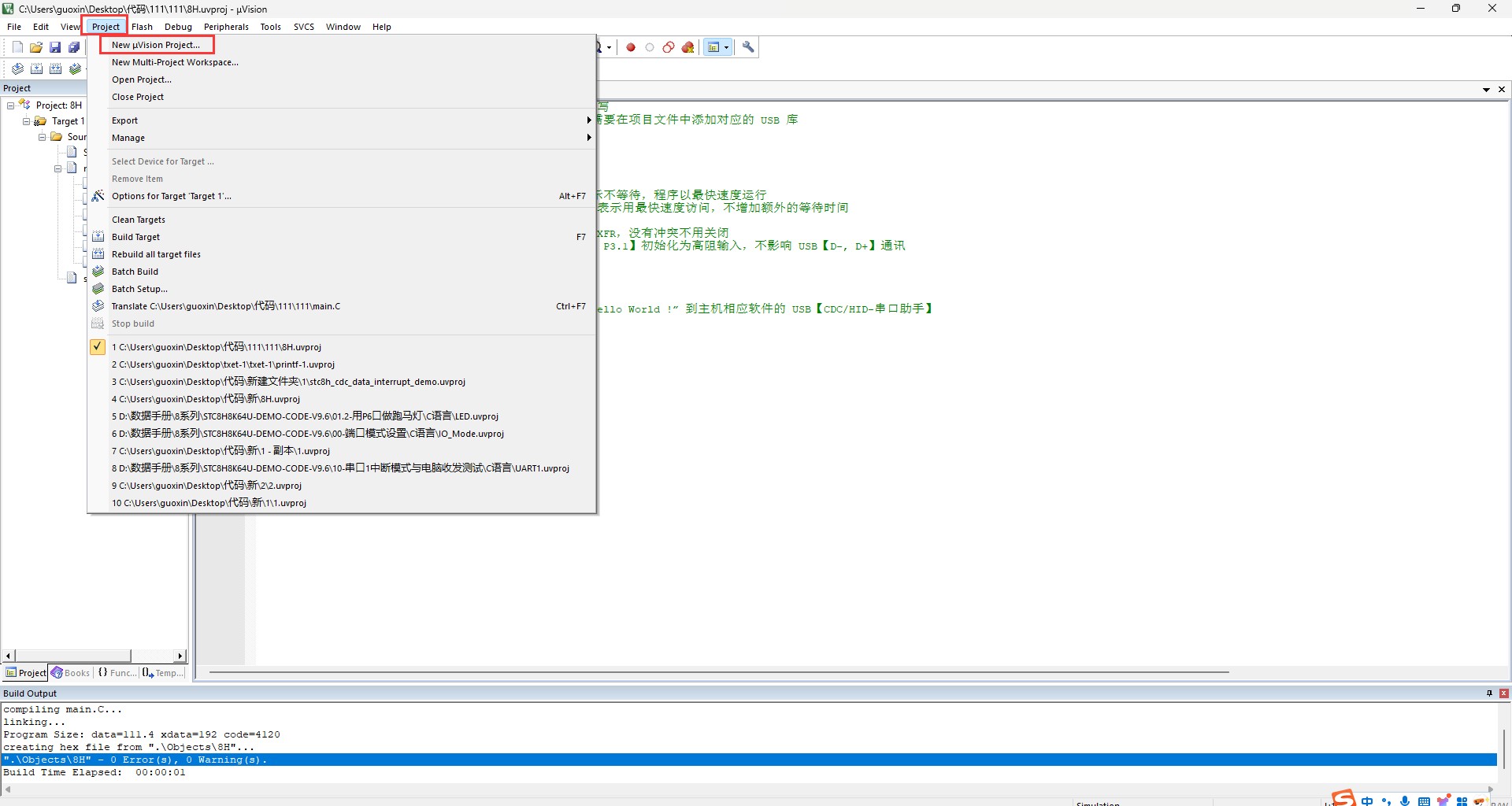Click the Translate icon in build toolbar
Image resolution: width=1512 pixels, height=806 pixels.
(x=17, y=68)
